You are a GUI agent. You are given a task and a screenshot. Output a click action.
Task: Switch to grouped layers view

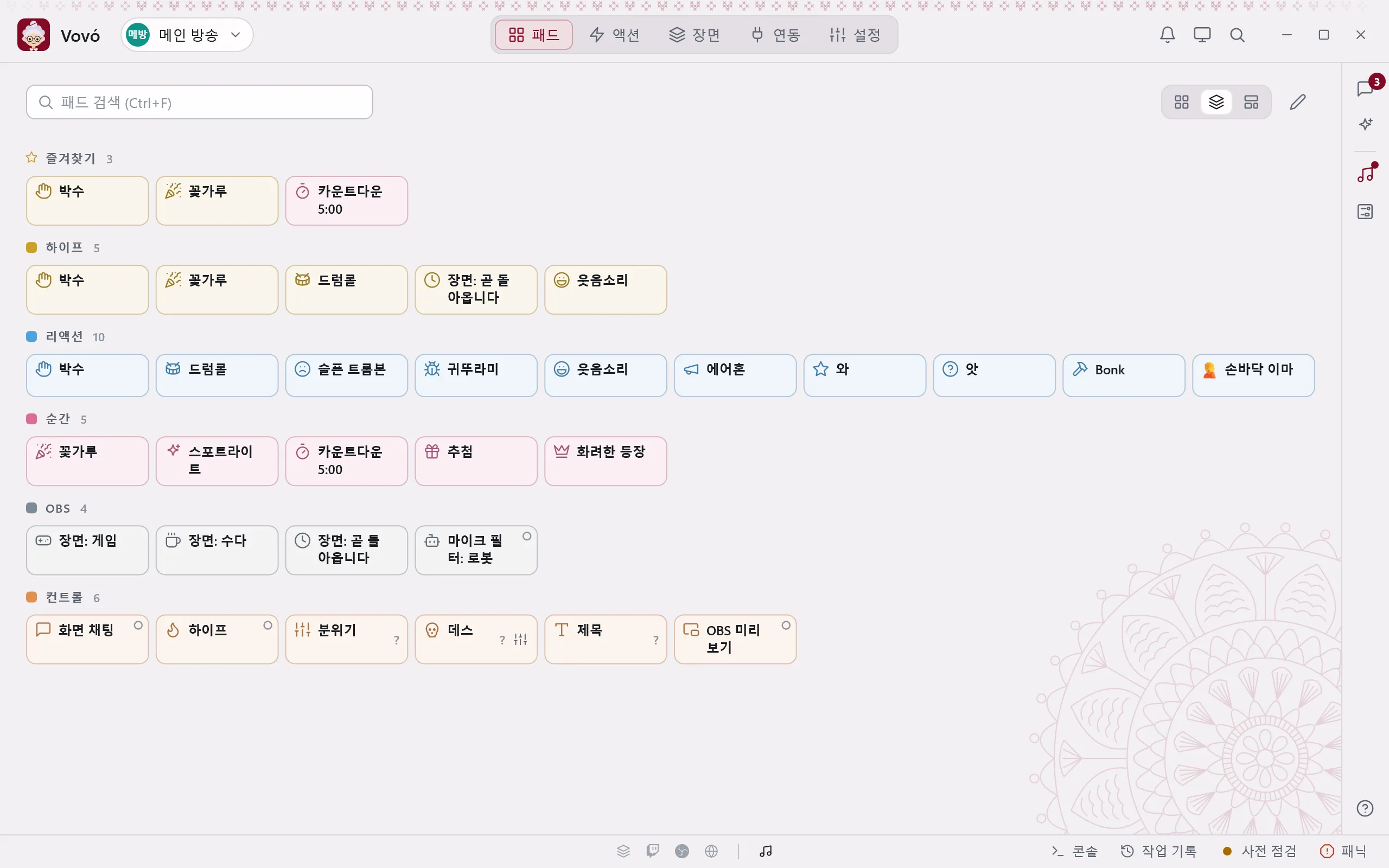pyautogui.click(x=1216, y=102)
